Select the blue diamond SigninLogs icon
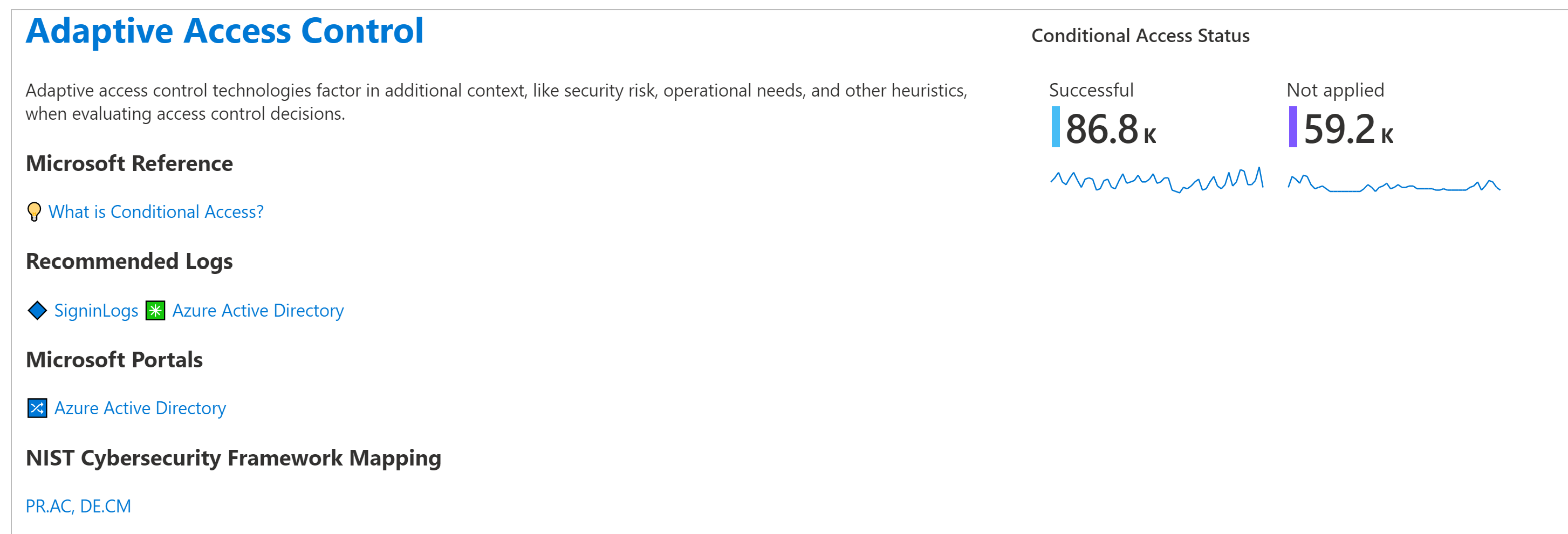 click(37, 311)
